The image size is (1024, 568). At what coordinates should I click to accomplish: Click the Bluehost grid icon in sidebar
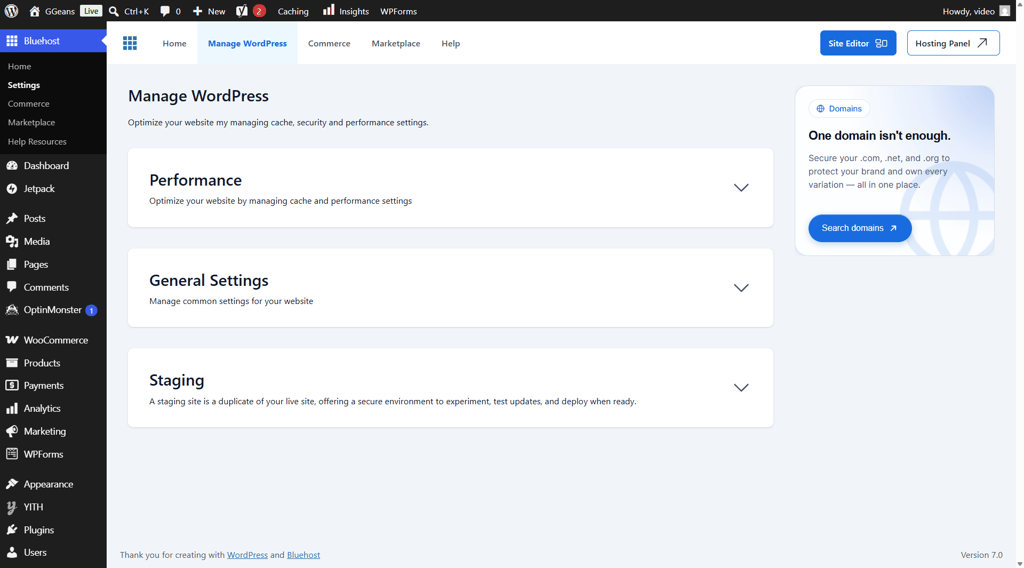[x=12, y=40]
